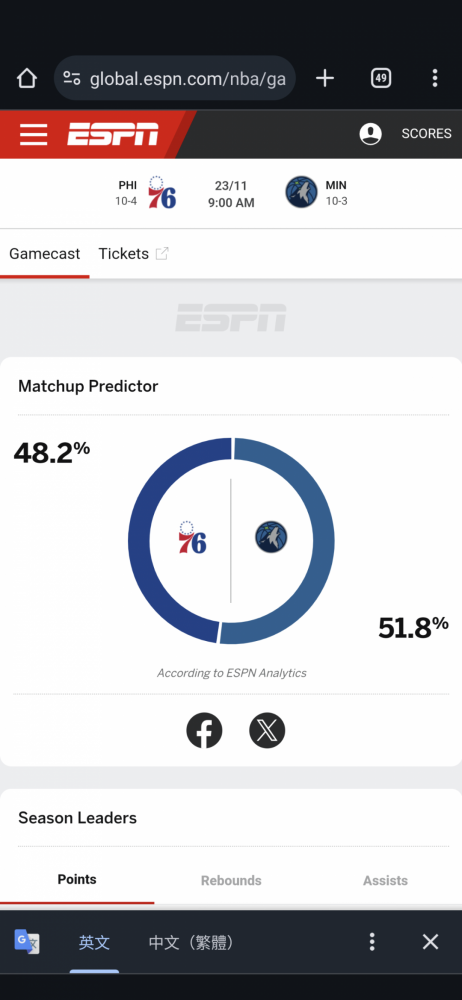The width and height of the screenshot is (462, 1000).
Task: Open SCORES in the header
Action: (426, 134)
